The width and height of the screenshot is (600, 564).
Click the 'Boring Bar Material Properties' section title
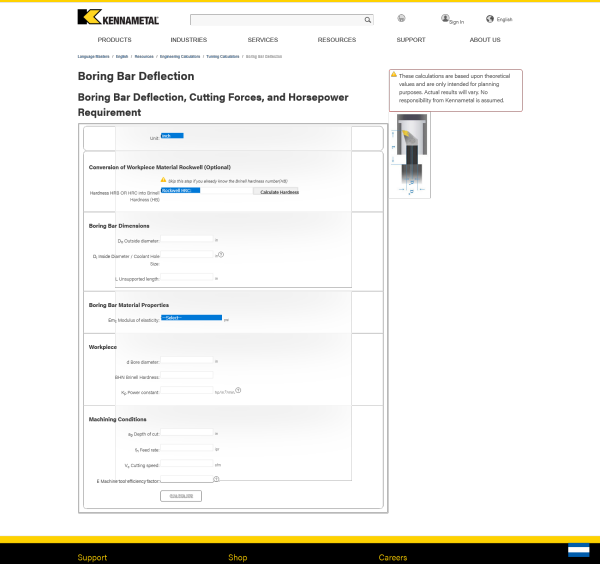129,305
